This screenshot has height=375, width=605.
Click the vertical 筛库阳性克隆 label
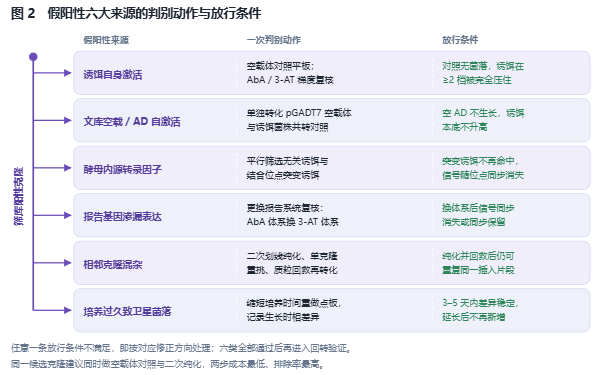(x=19, y=196)
